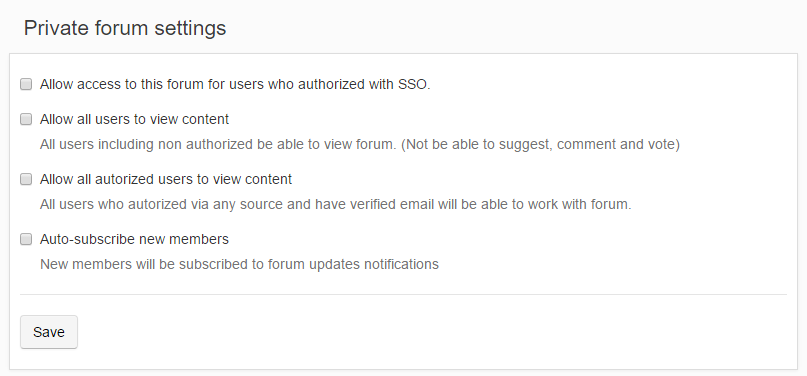Click the word 'SSO.' in the first option

pyautogui.click(x=414, y=84)
